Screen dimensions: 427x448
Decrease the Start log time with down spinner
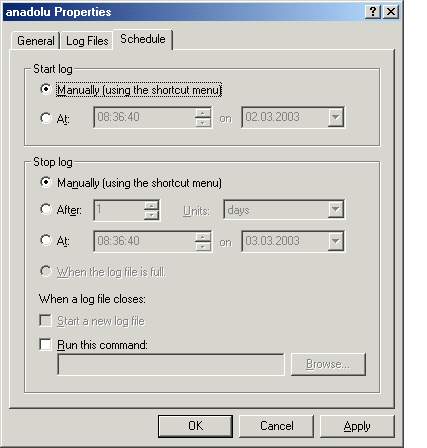coord(202,122)
